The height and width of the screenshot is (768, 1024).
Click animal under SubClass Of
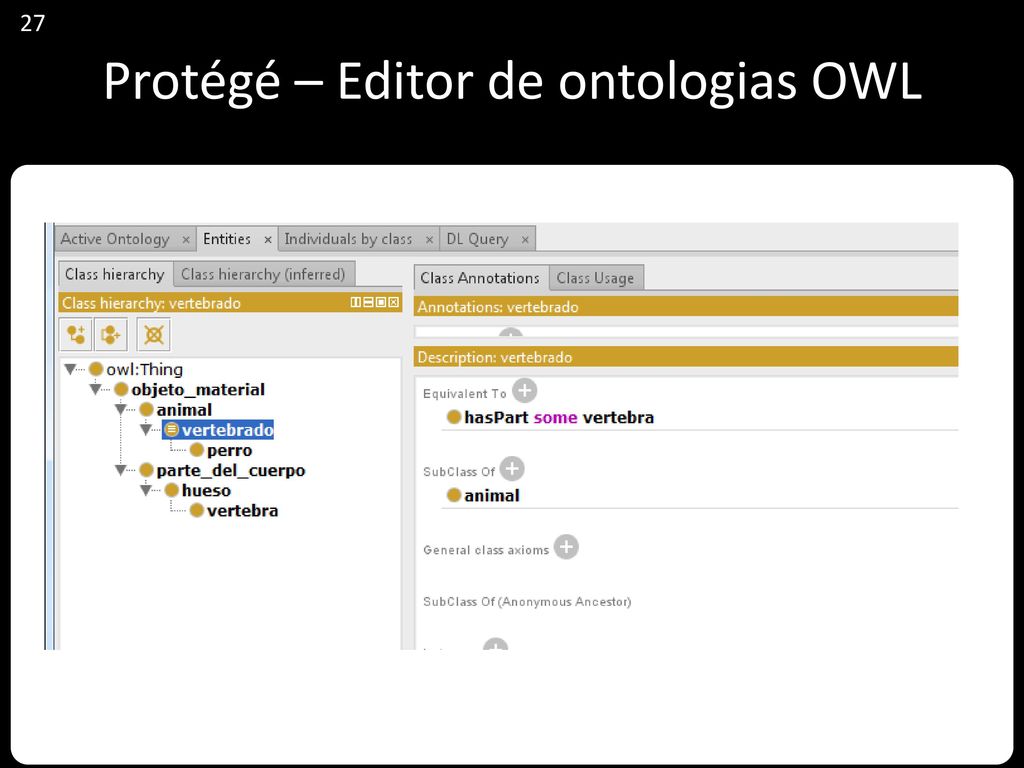tap(492, 496)
